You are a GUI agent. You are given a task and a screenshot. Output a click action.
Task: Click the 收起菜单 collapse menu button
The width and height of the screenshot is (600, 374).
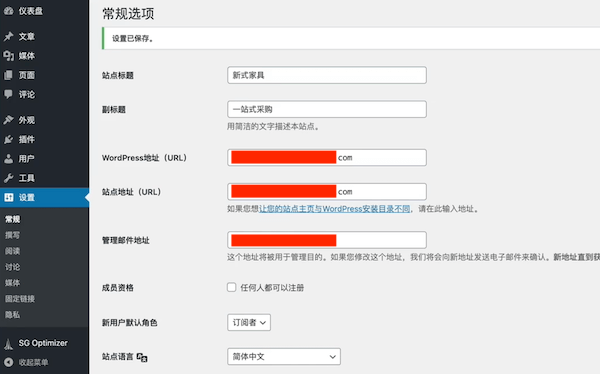(x=44, y=362)
